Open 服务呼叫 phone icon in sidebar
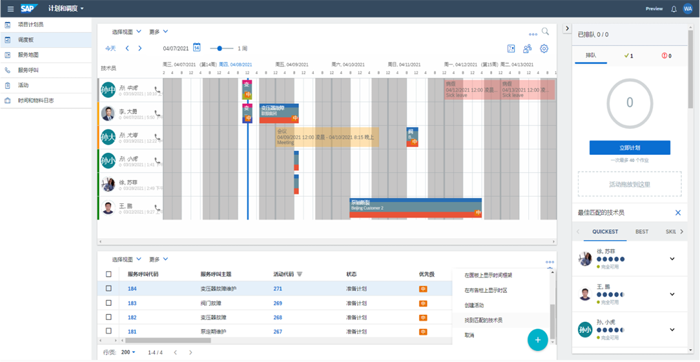Viewport: 700px width, 362px height. tap(8, 70)
